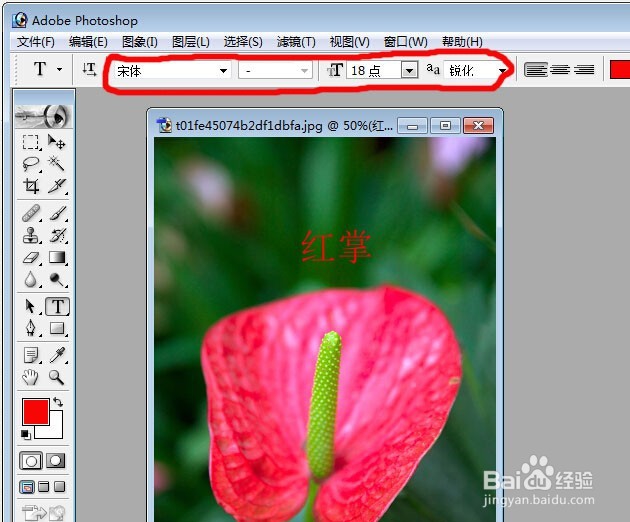Open the 窗口(W) menu
This screenshot has width=630, height=522.
pos(406,41)
